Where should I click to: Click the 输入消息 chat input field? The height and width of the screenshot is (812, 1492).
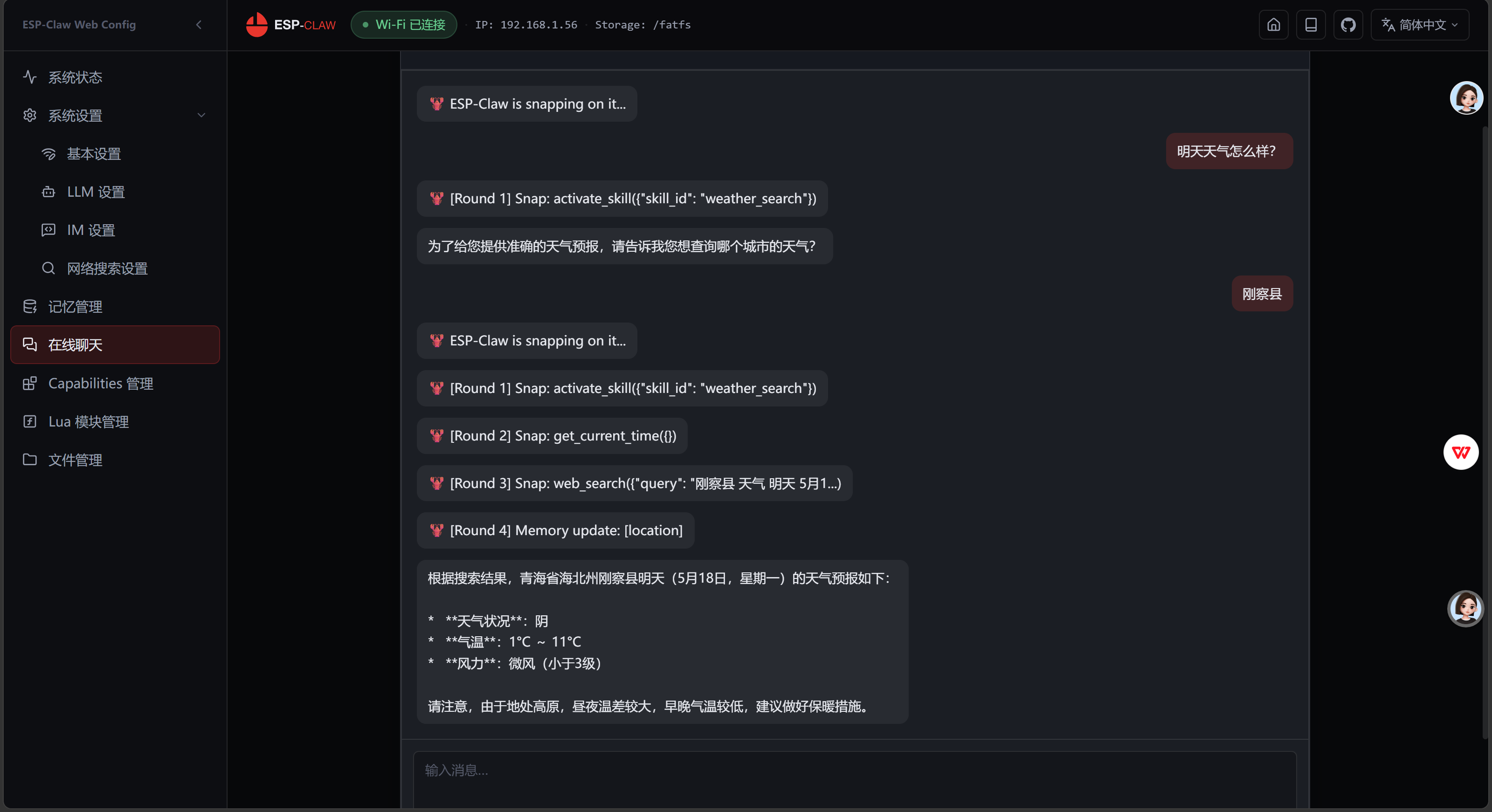(x=854, y=779)
